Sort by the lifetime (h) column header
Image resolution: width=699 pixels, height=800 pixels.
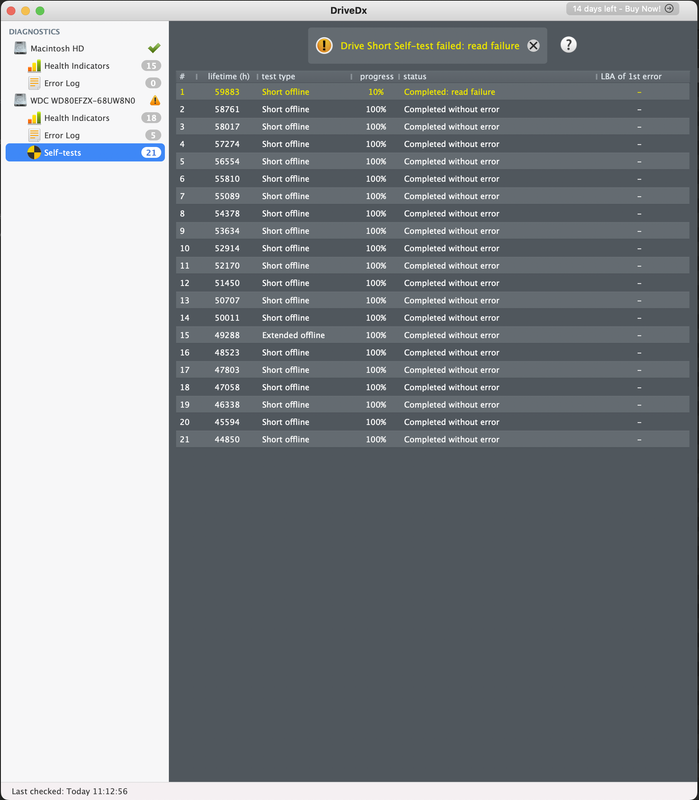[227, 77]
